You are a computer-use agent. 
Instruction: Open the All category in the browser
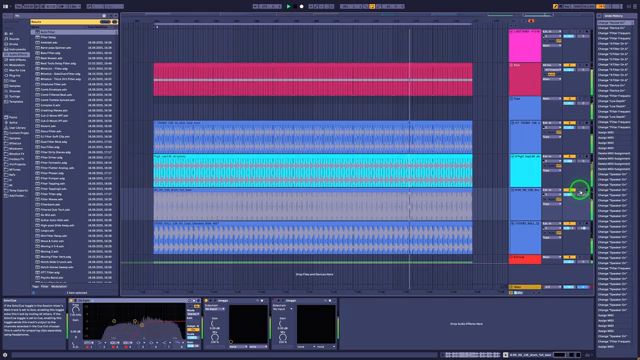[x=11, y=34]
